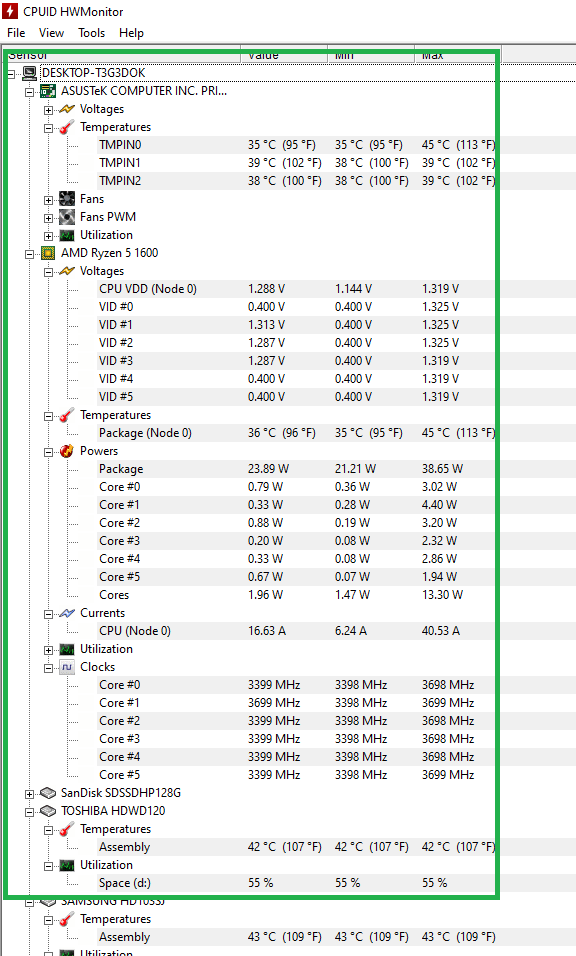Collapse the TOSHIBA HDWD120 node
This screenshot has height=956, width=576.
29,812
